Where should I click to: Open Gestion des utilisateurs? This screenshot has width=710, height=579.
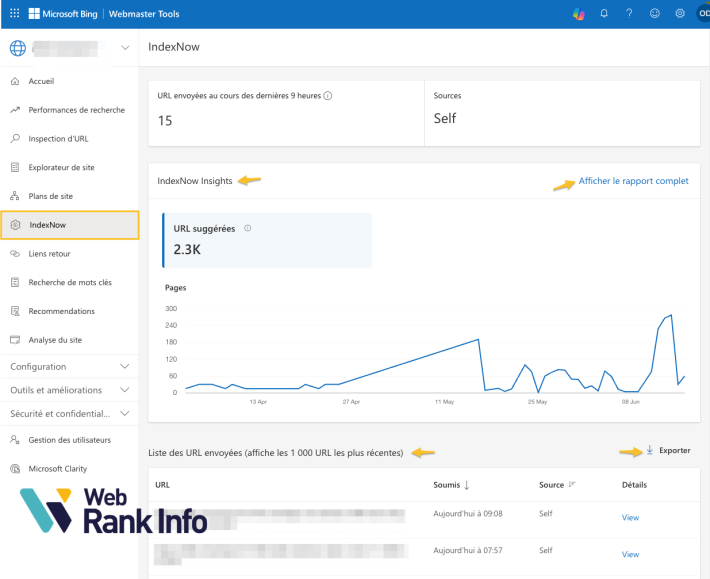[70, 440]
